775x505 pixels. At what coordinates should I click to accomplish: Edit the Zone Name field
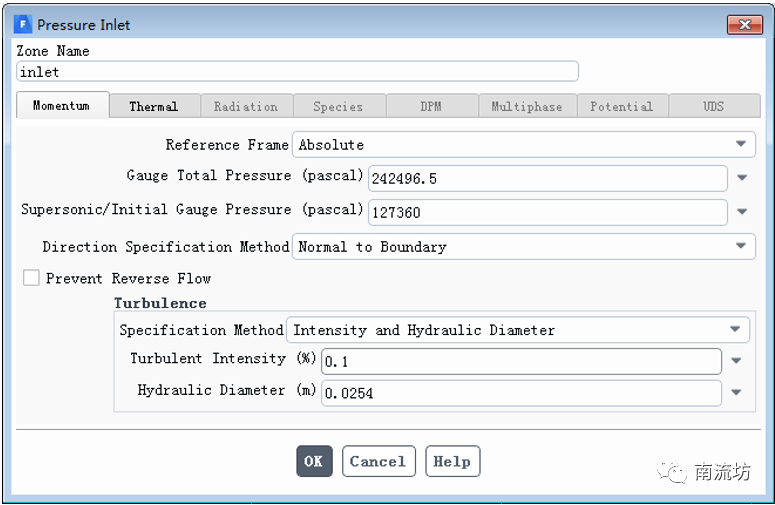click(x=297, y=72)
